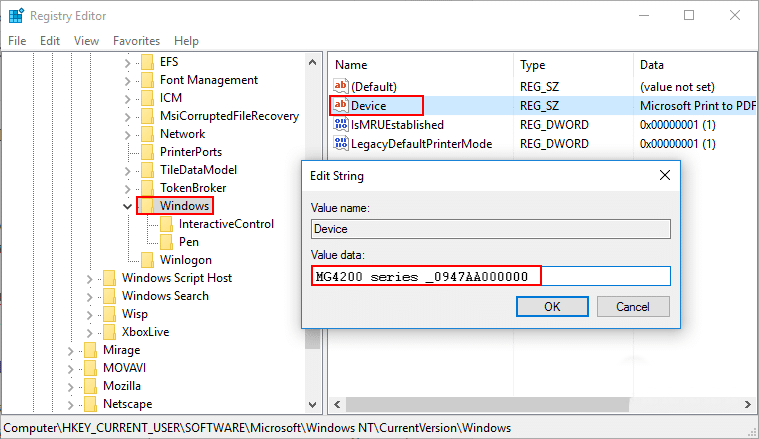
Task: Open the Edit menu
Action: [x=50, y=41]
